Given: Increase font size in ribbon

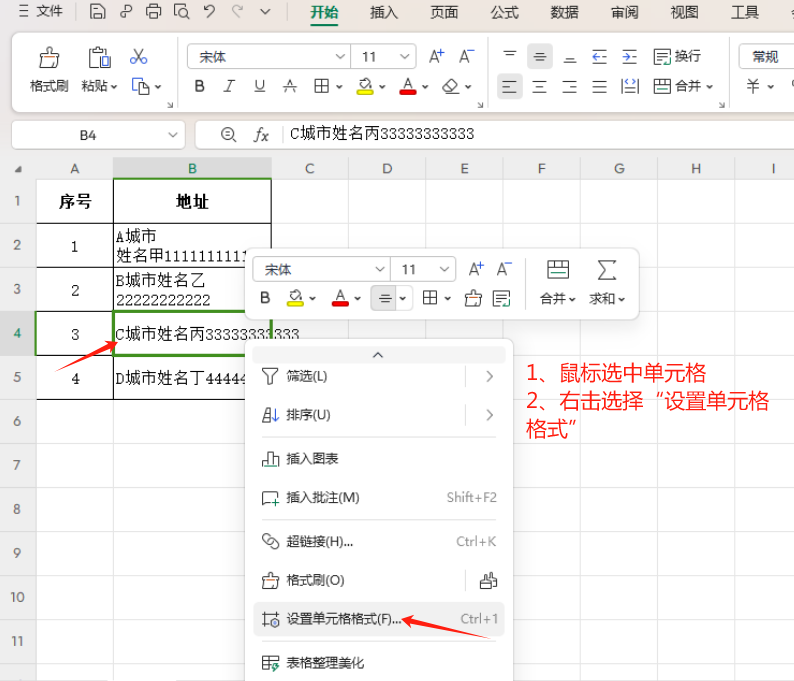Looking at the screenshot, I should [x=436, y=56].
